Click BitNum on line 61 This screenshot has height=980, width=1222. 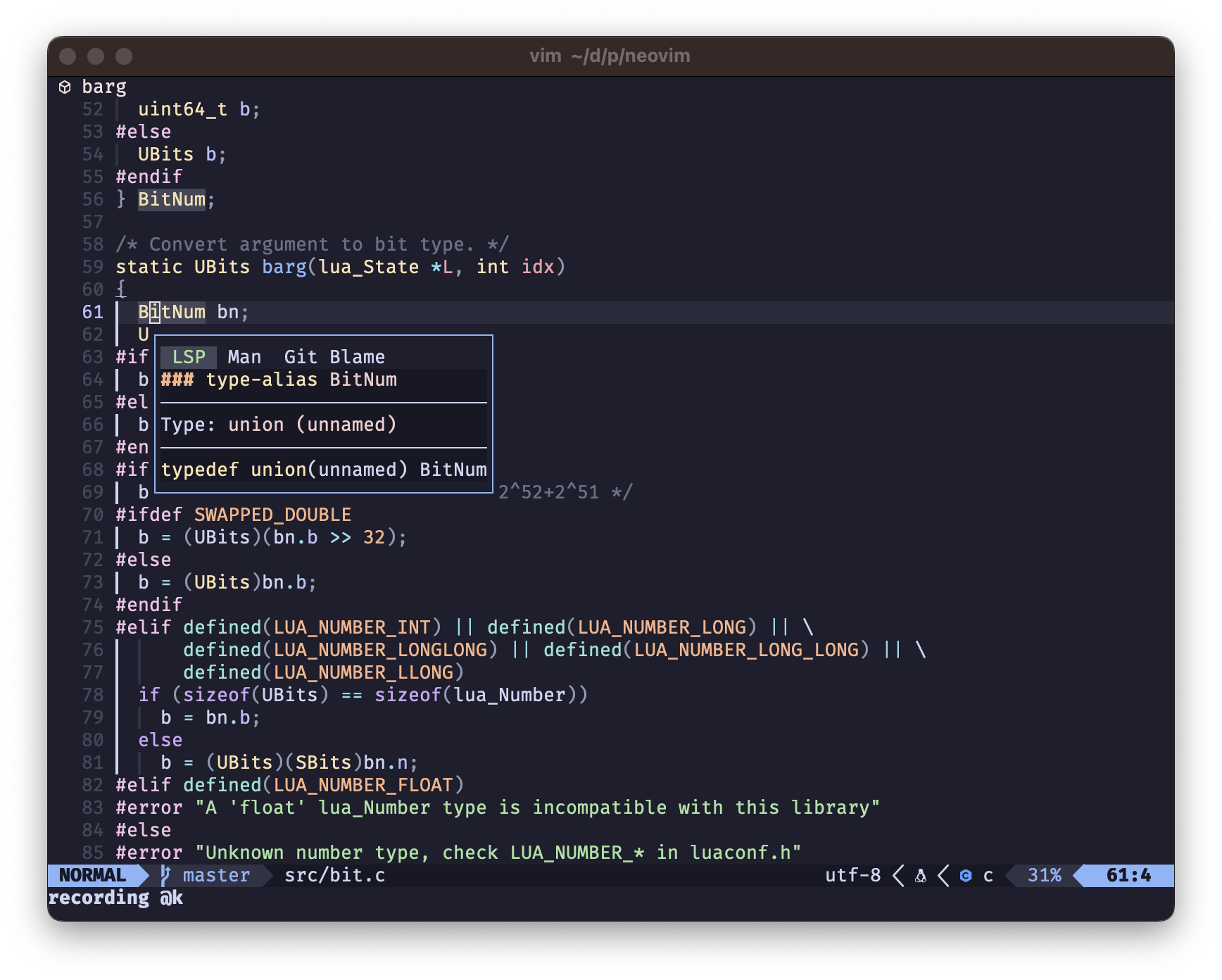tap(172, 312)
